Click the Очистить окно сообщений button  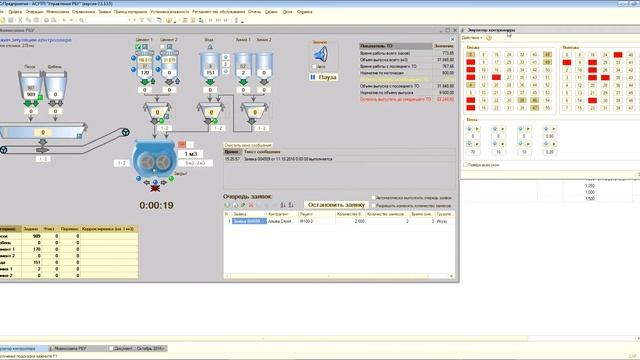point(248,145)
